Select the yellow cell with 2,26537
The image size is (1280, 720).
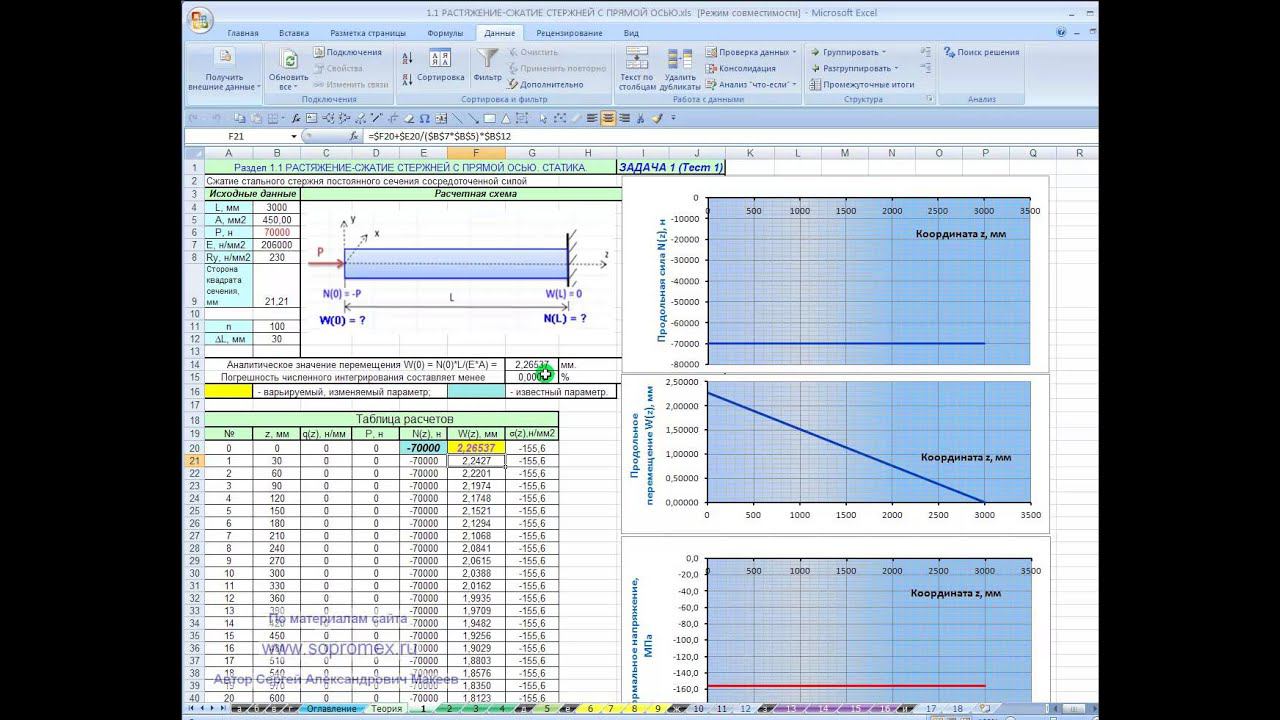tap(475, 448)
